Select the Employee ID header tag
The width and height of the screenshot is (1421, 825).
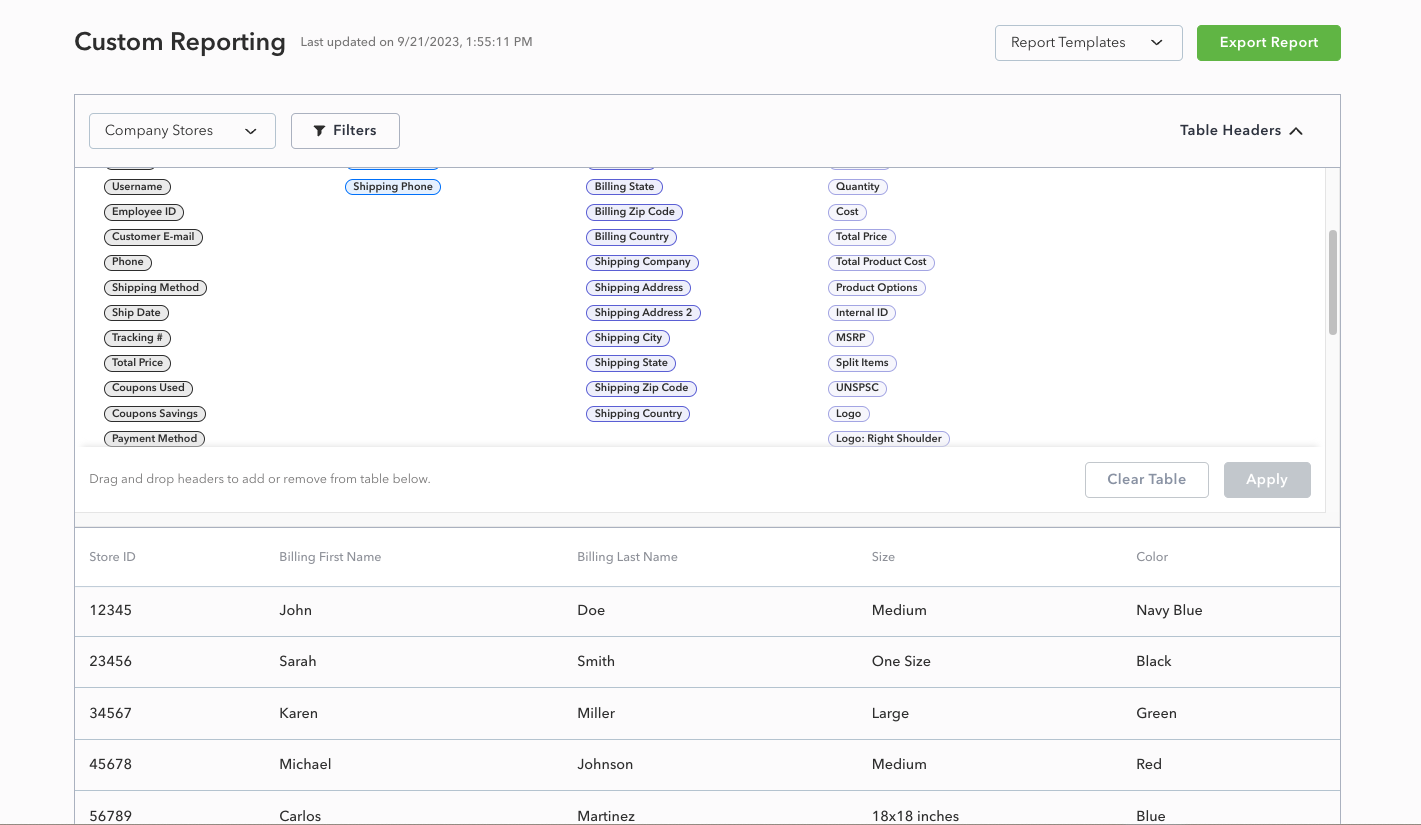(144, 212)
